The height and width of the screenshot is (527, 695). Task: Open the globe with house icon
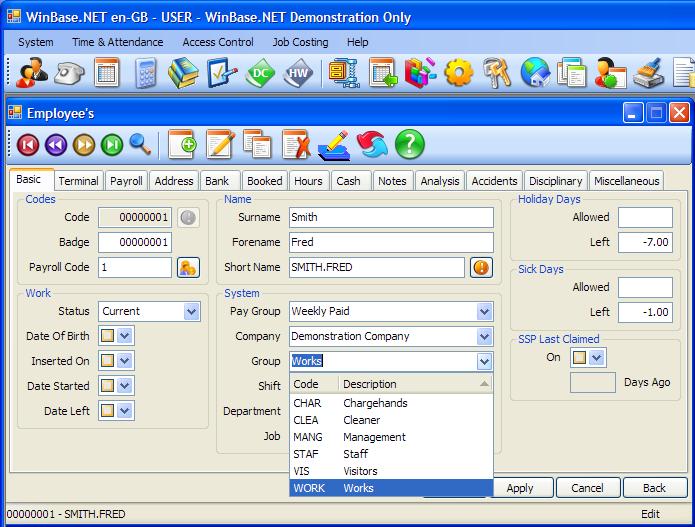[535, 73]
